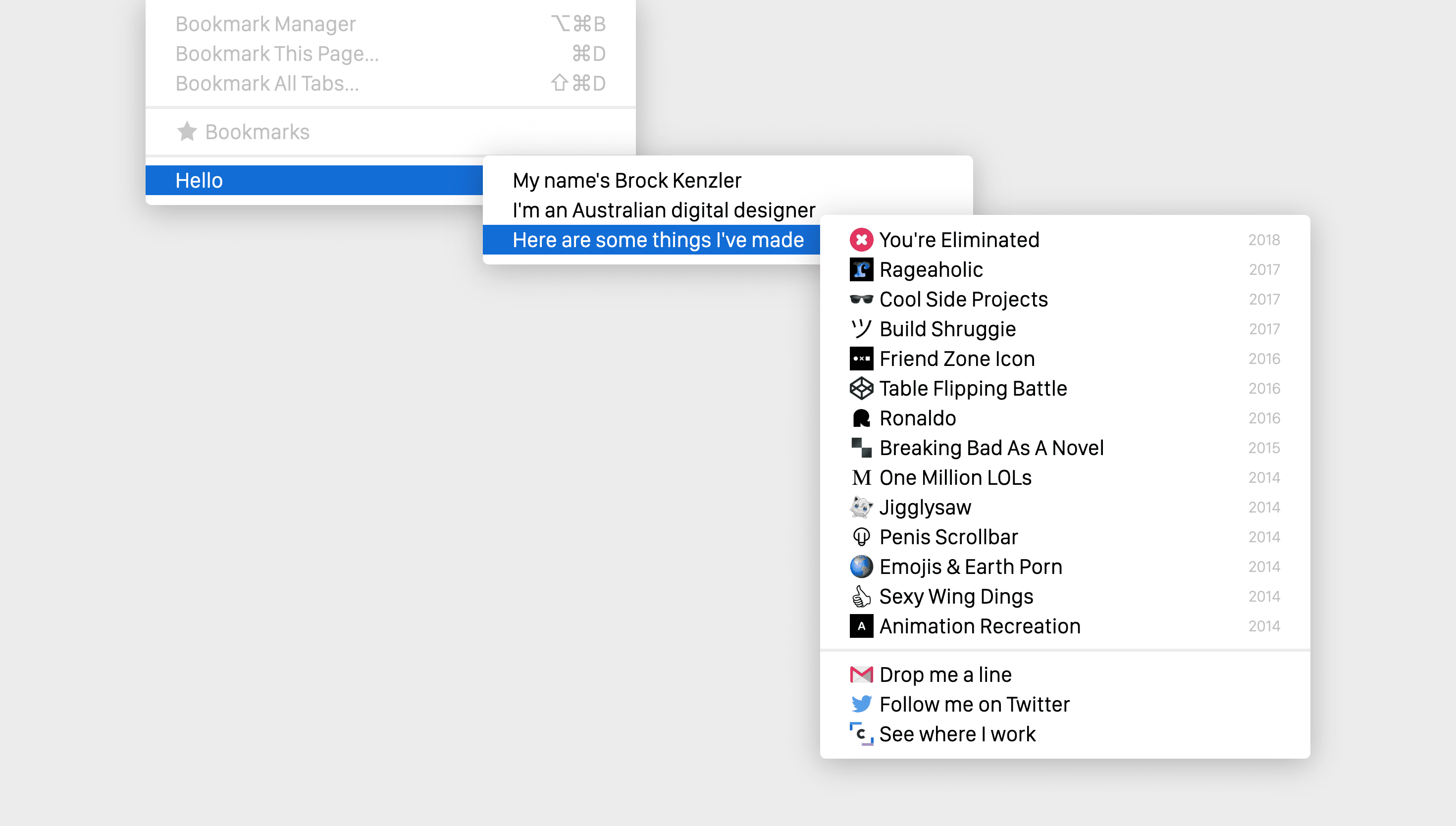
Task: Click the CodePen icon beside Table Flipping Battle
Action: (861, 389)
